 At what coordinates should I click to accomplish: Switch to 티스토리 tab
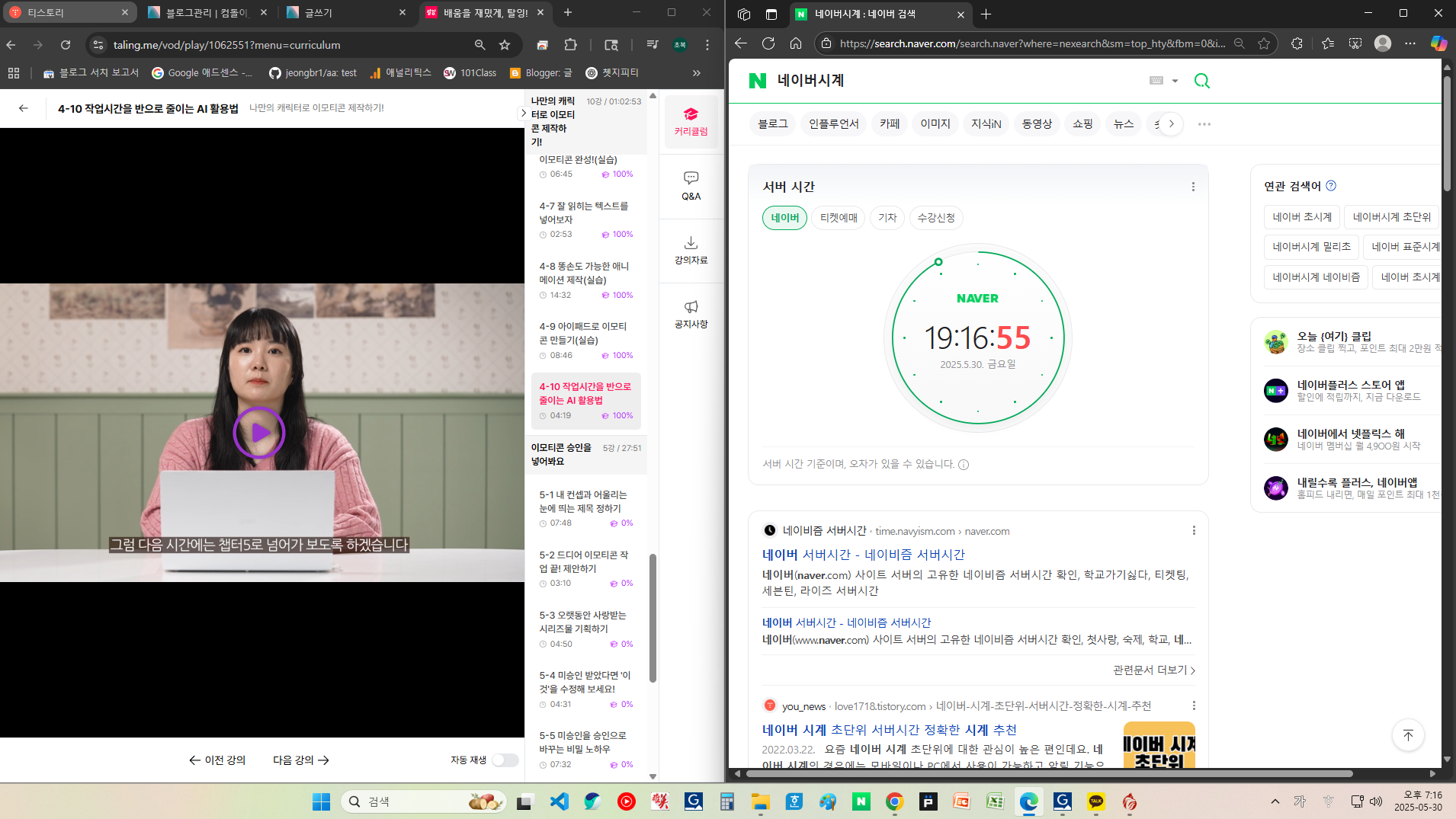69,12
